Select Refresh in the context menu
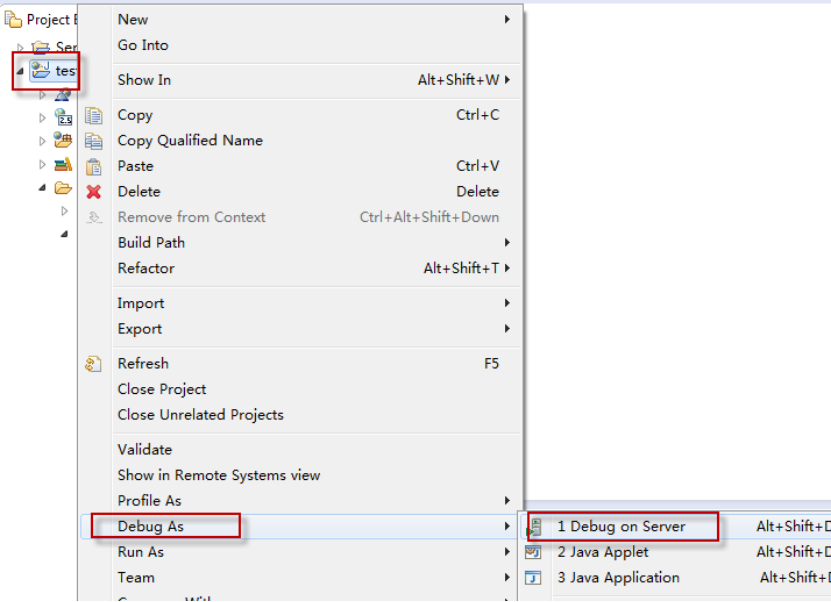The image size is (831, 602). click(x=301, y=364)
